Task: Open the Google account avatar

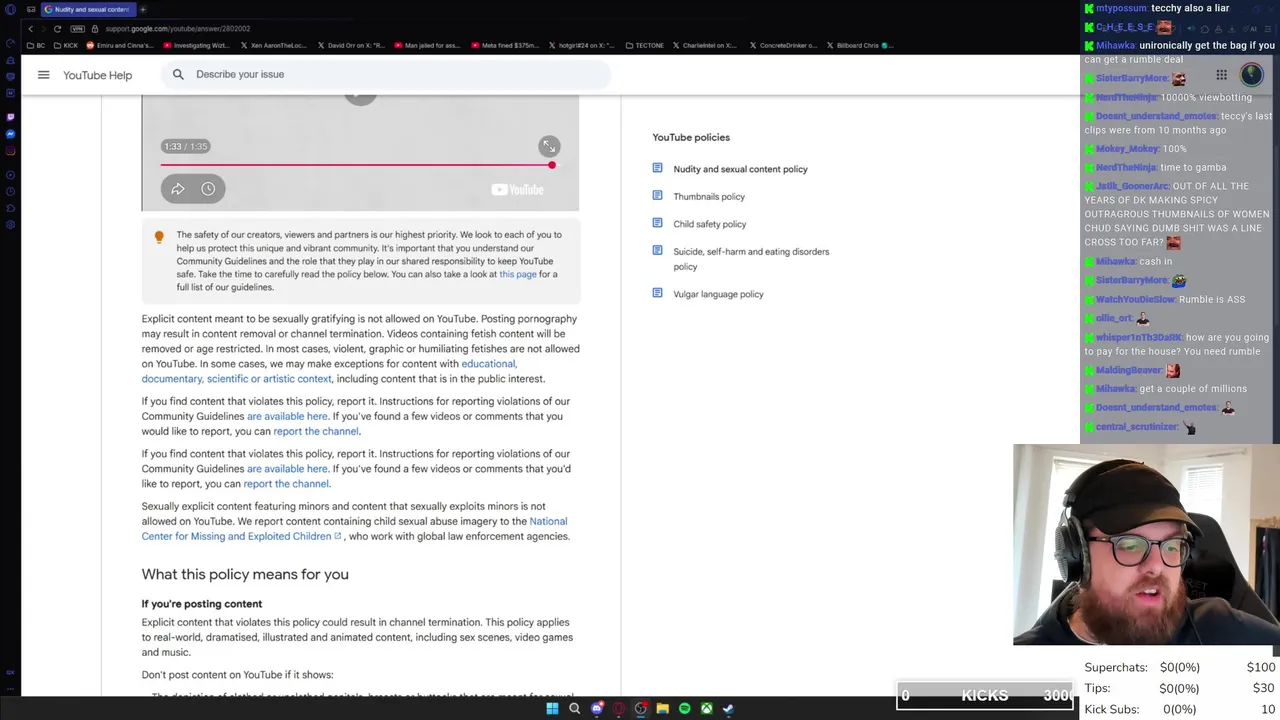Action: pos(1251,75)
